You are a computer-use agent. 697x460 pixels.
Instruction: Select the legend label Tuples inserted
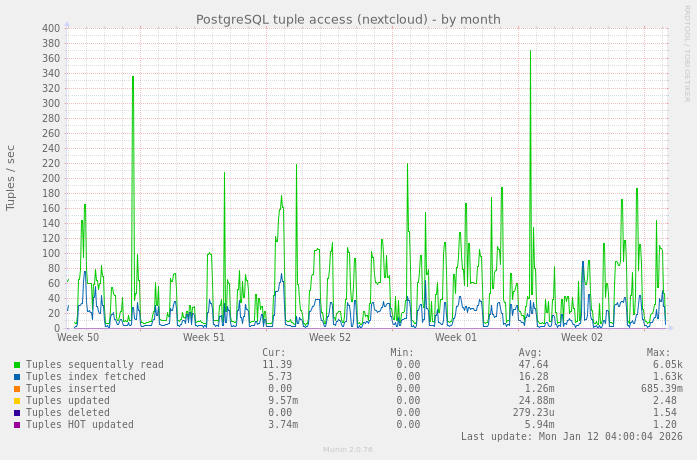(x=71, y=388)
